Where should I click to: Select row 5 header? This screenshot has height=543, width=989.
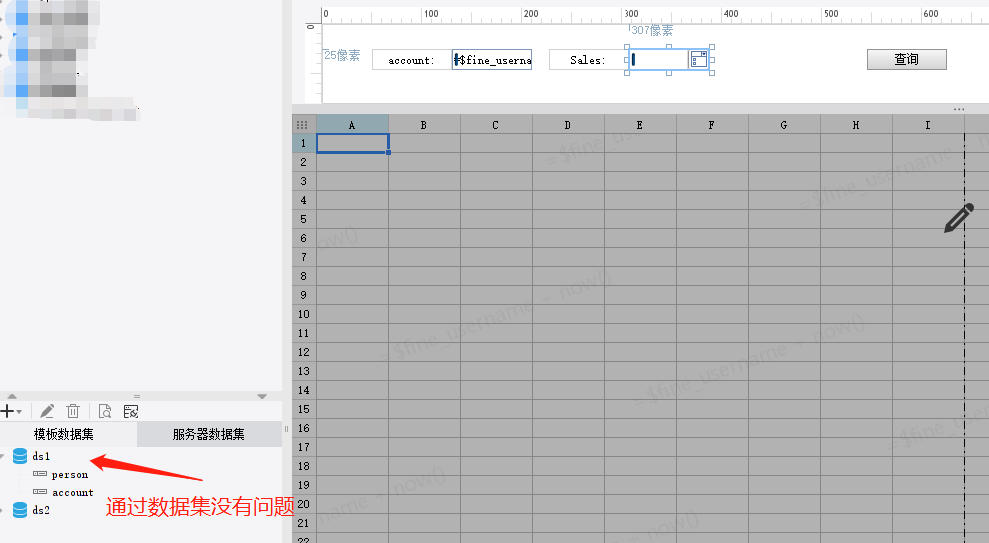coord(303,219)
